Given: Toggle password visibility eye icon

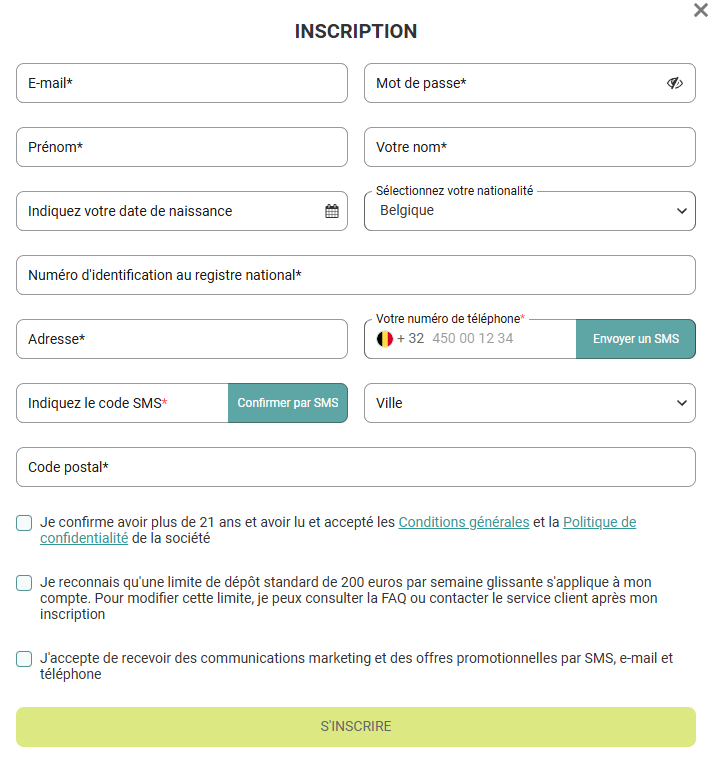Looking at the screenshot, I should [675, 83].
